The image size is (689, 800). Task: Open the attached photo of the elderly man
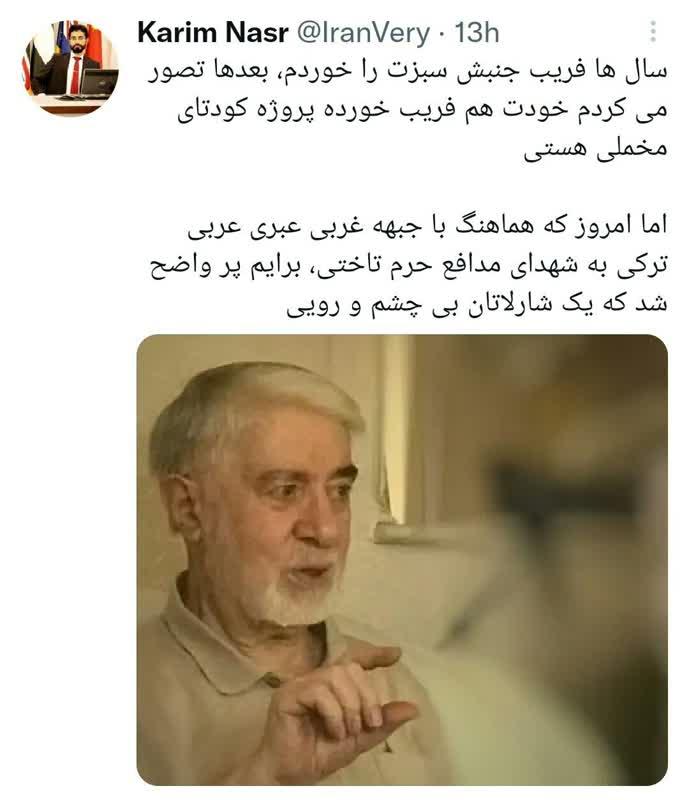pos(402,560)
